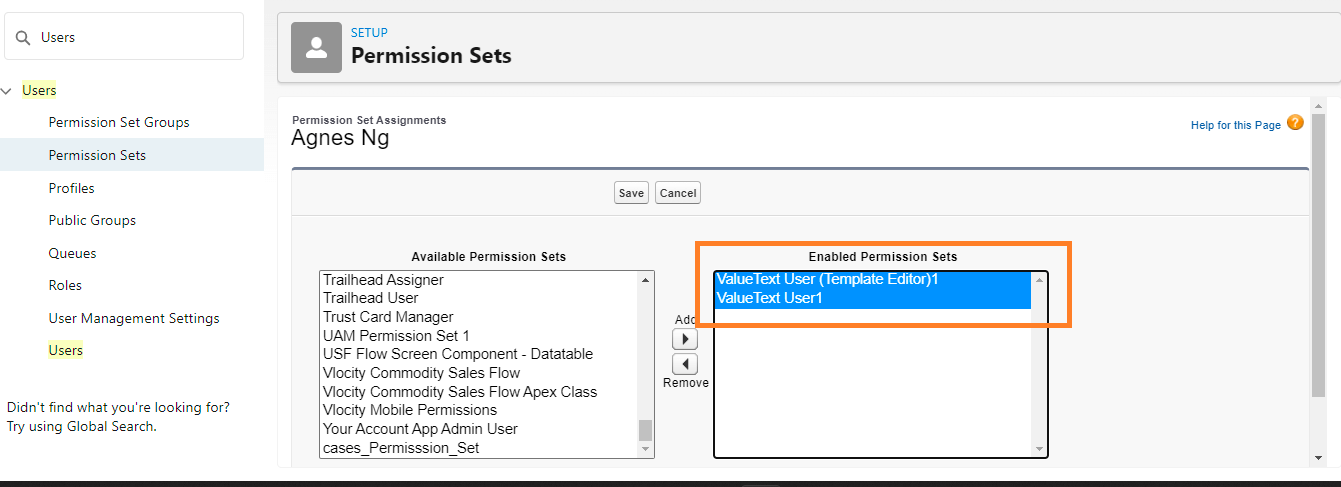Open Permission Set Groups in the sidebar
Viewport: 1341px width, 487px height.
pos(119,122)
